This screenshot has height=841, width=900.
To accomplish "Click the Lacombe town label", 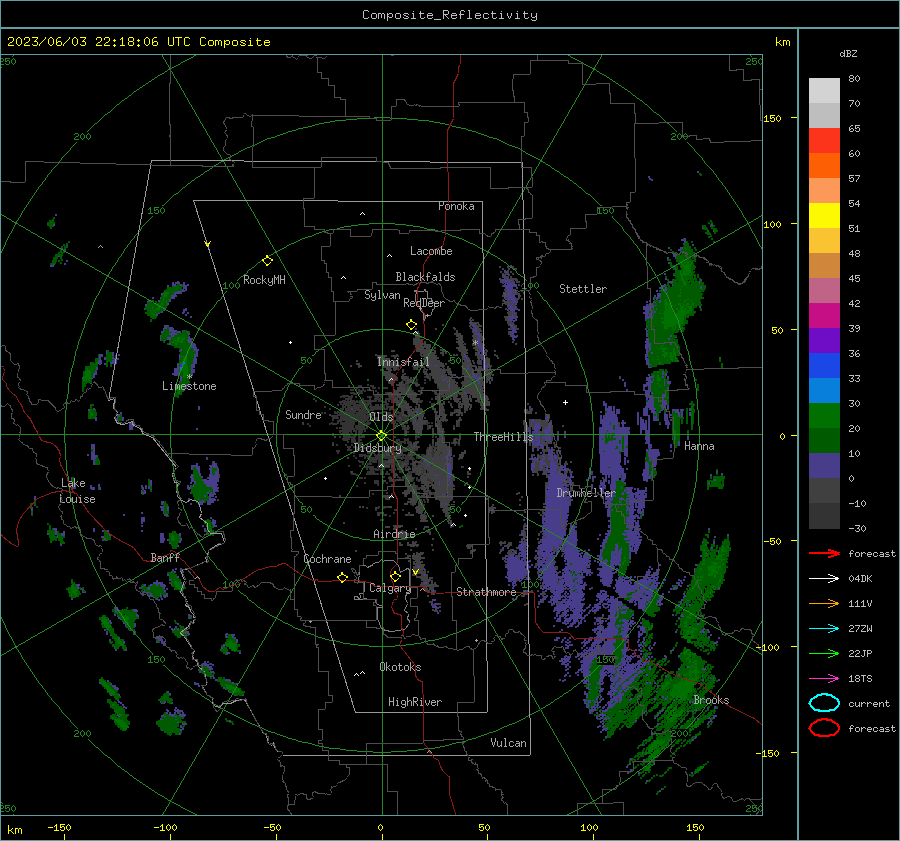I will tap(431, 251).
